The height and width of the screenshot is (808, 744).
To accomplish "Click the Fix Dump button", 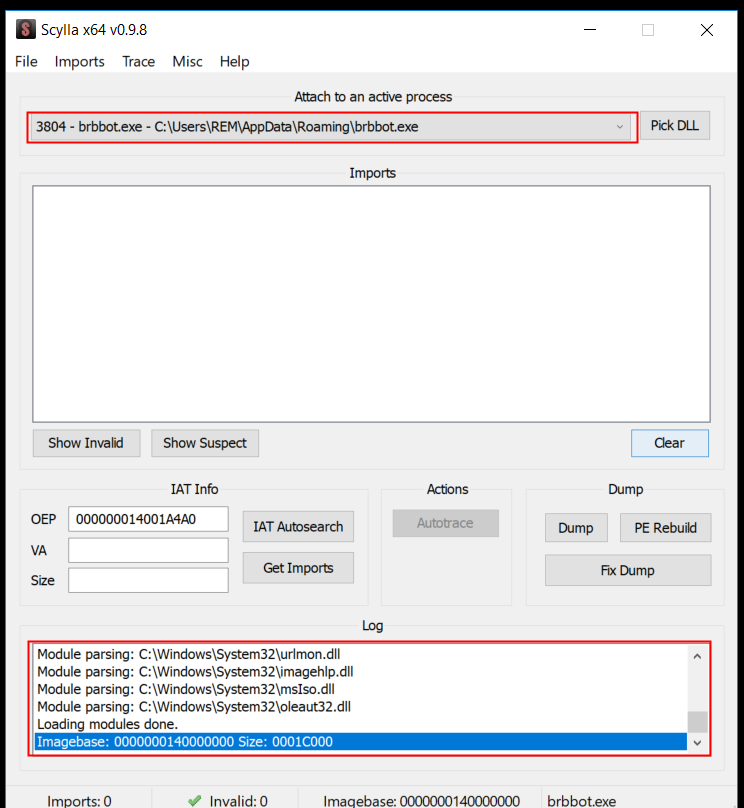I will pos(628,570).
